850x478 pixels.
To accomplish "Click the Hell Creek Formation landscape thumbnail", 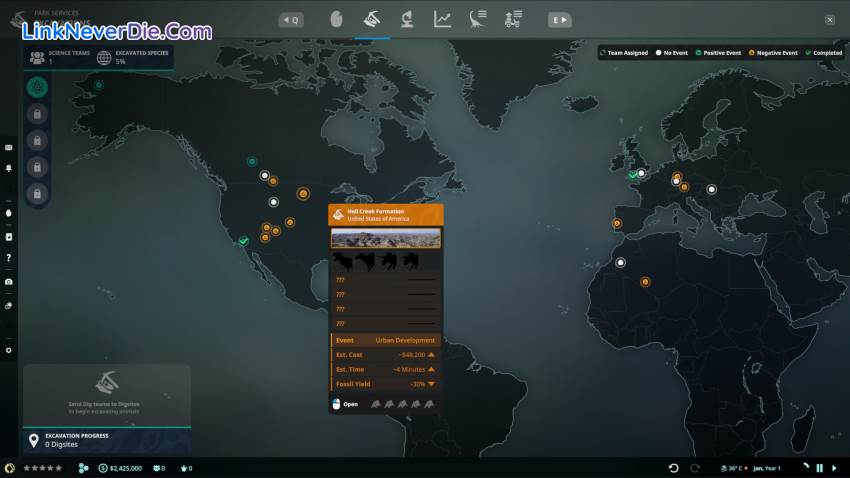I will click(385, 238).
